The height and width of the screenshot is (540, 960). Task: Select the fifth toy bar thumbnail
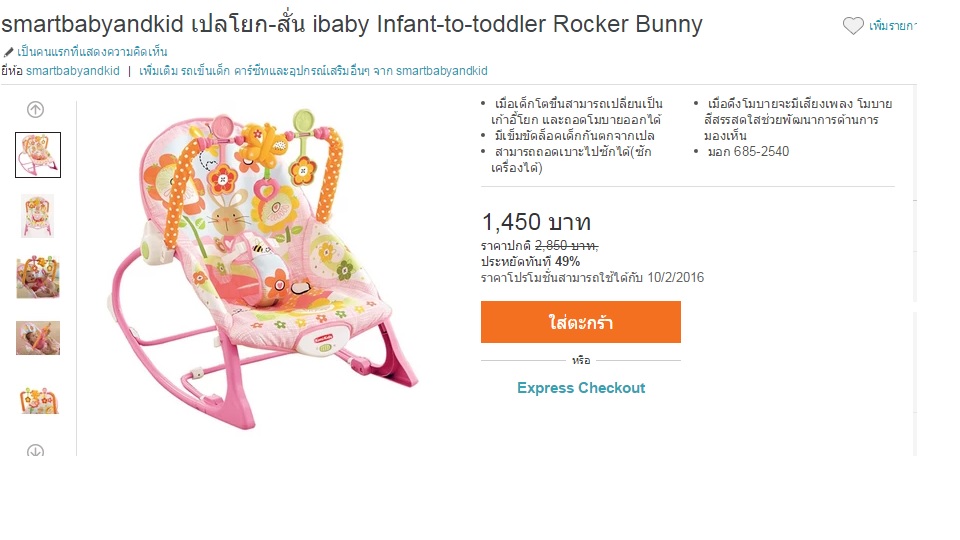point(39,400)
